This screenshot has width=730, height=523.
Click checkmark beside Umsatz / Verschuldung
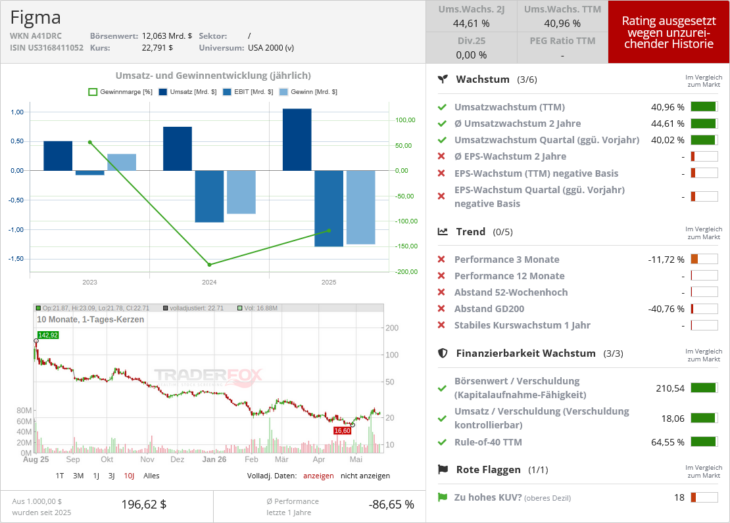442,418
